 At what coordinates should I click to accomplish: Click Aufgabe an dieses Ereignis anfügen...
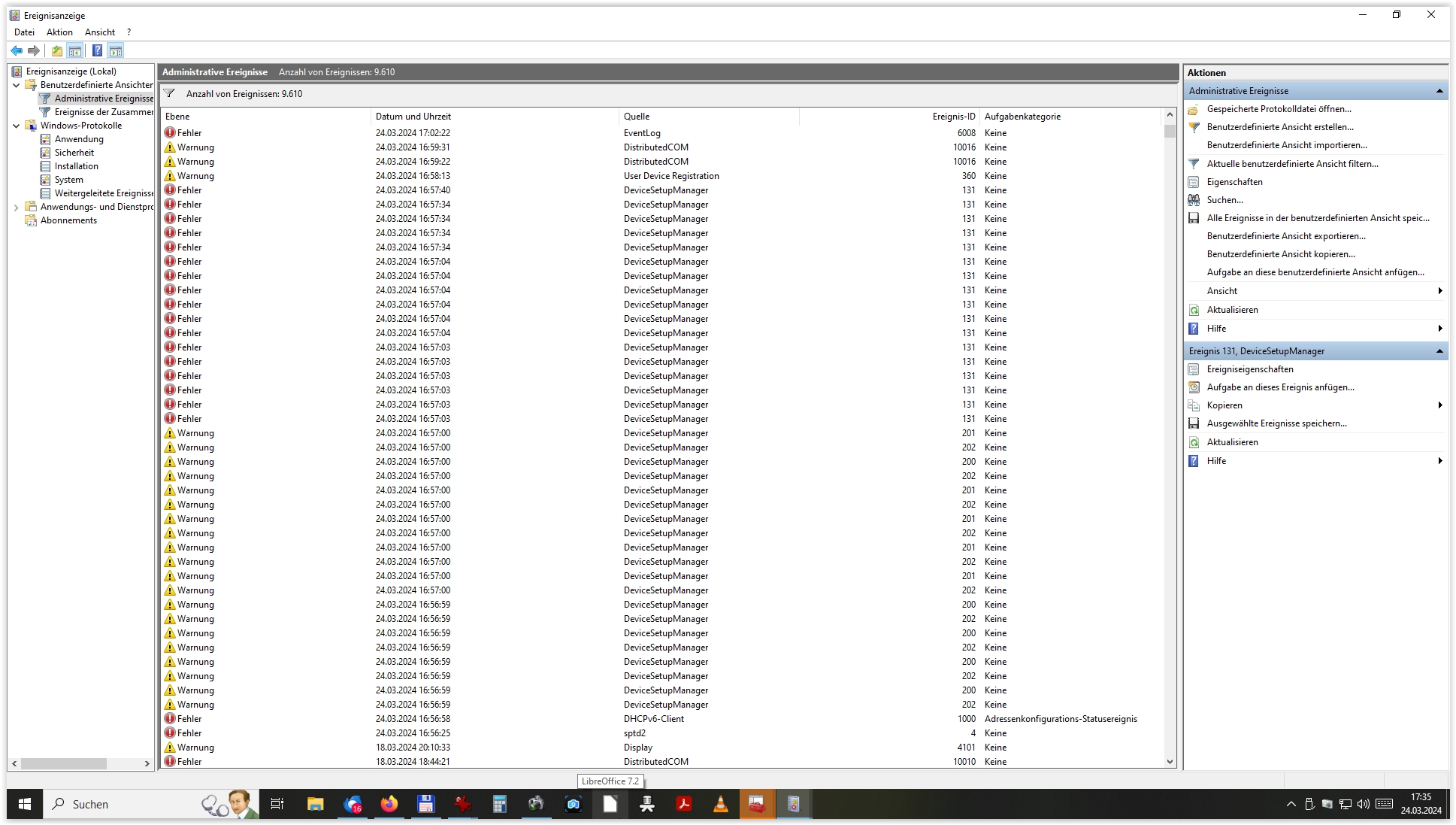tap(1280, 387)
